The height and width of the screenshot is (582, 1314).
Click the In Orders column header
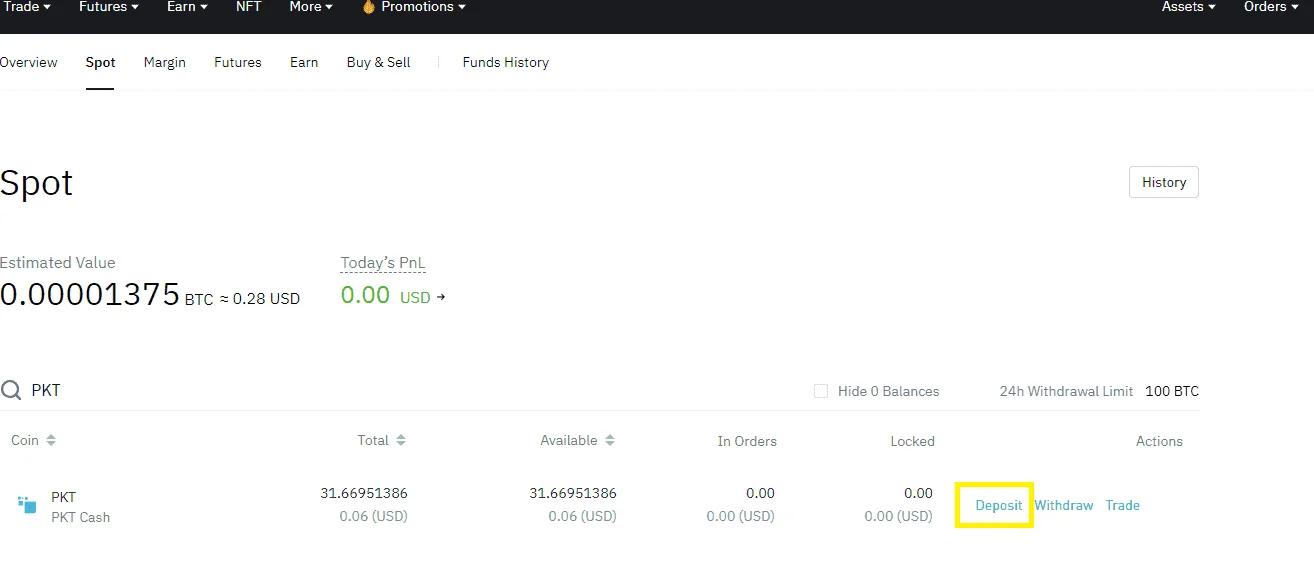coord(747,441)
